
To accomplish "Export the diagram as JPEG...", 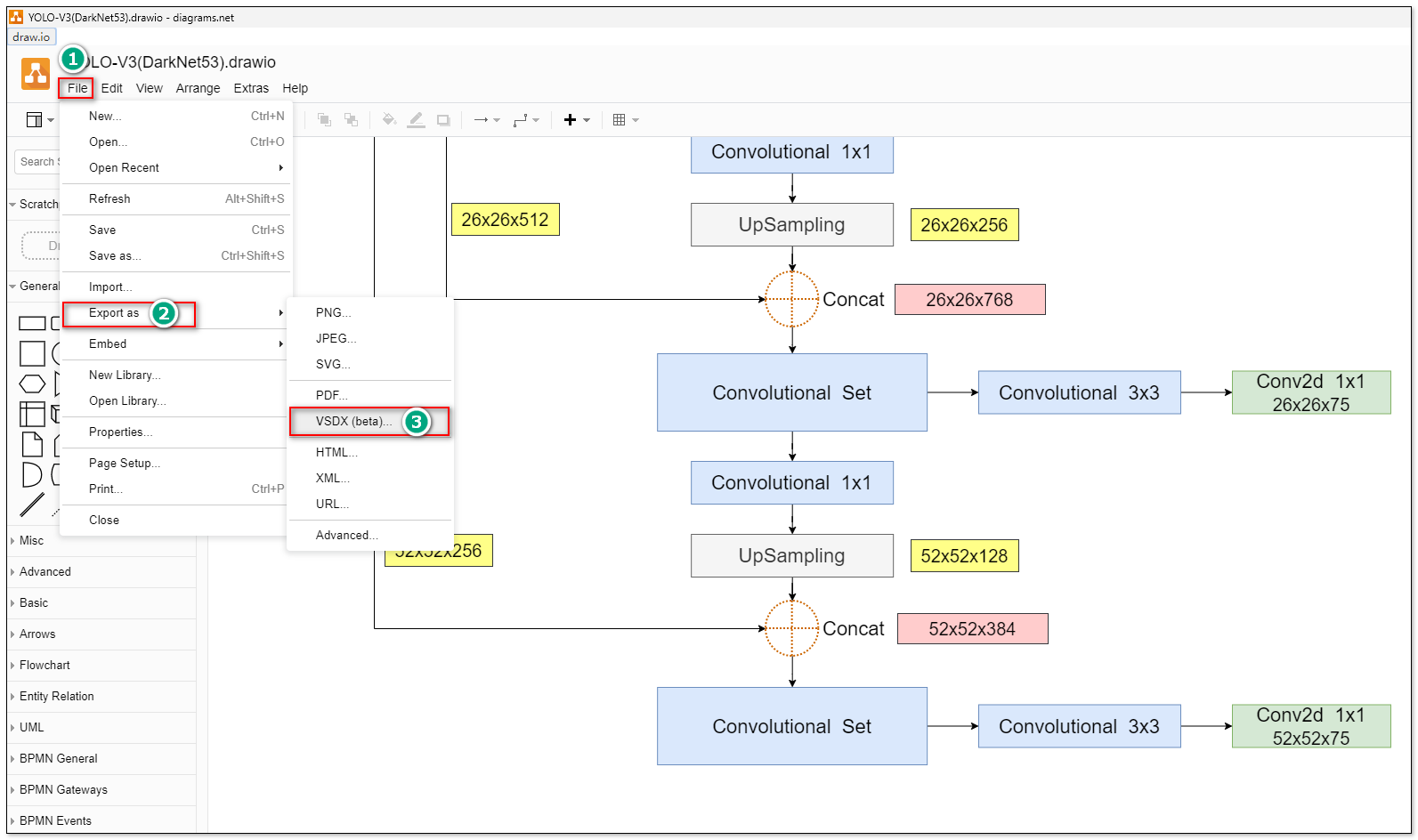I will [x=370, y=338].
